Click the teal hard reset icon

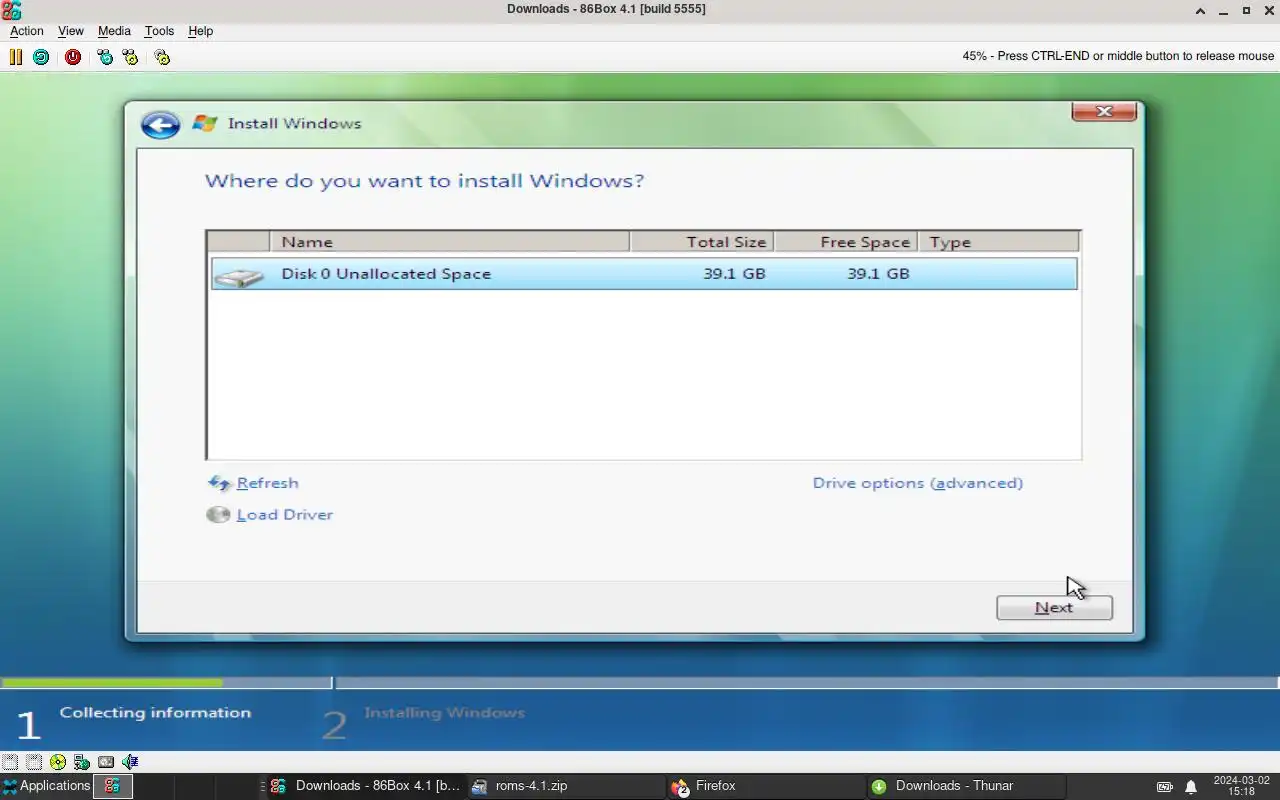coord(40,57)
